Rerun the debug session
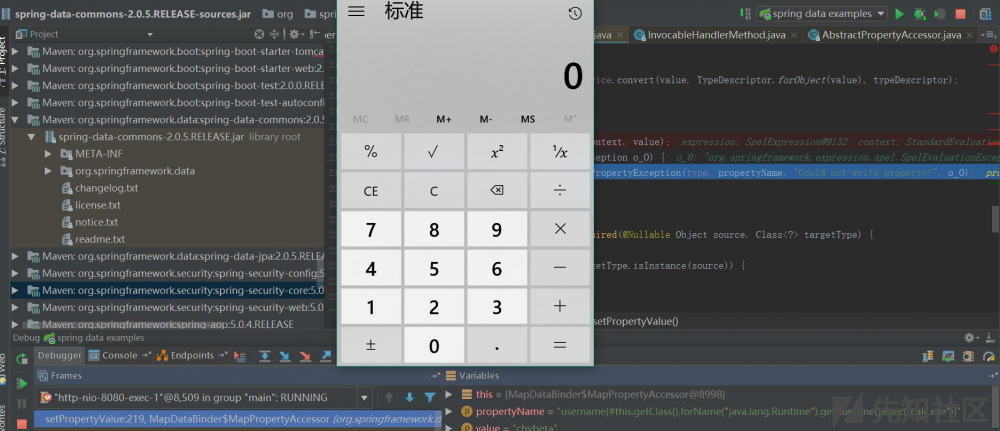 (22, 359)
